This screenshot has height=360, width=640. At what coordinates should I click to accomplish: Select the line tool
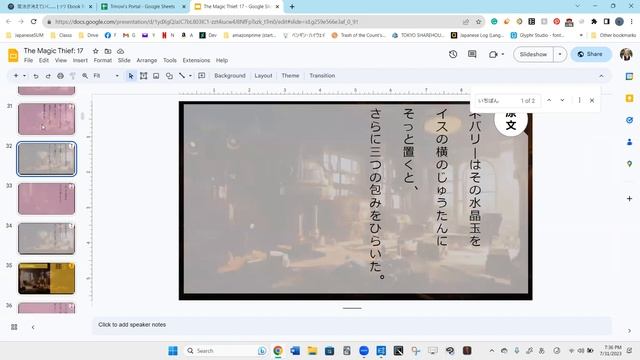click(182, 76)
